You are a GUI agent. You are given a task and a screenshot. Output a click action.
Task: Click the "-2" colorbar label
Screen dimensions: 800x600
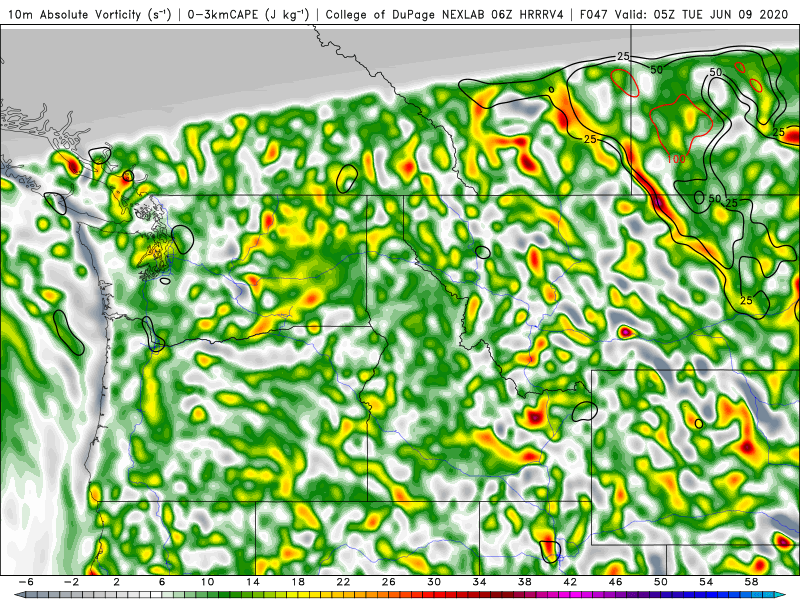pos(71,582)
